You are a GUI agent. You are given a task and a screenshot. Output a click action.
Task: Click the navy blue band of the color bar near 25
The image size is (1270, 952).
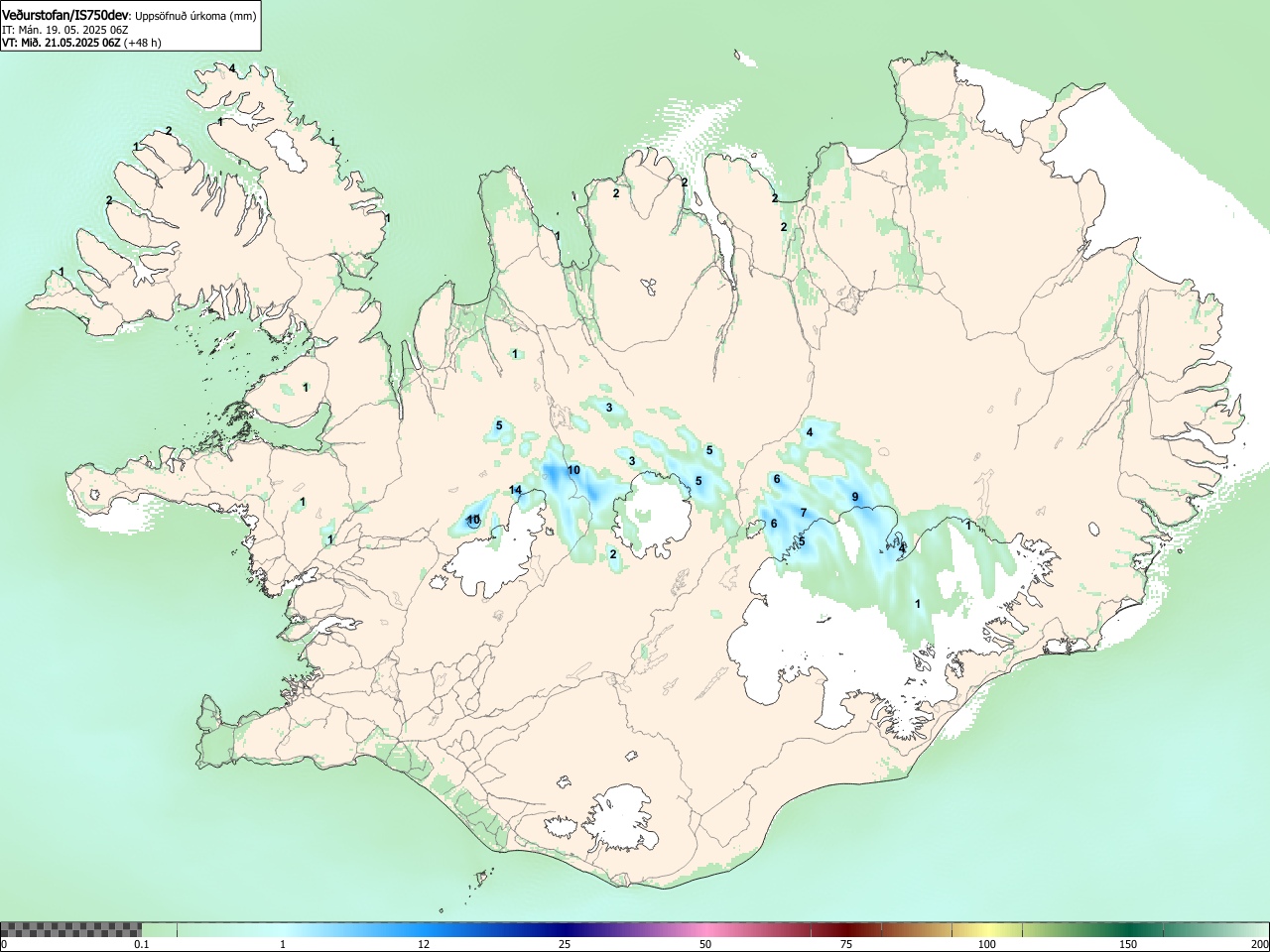pyautogui.click(x=564, y=929)
